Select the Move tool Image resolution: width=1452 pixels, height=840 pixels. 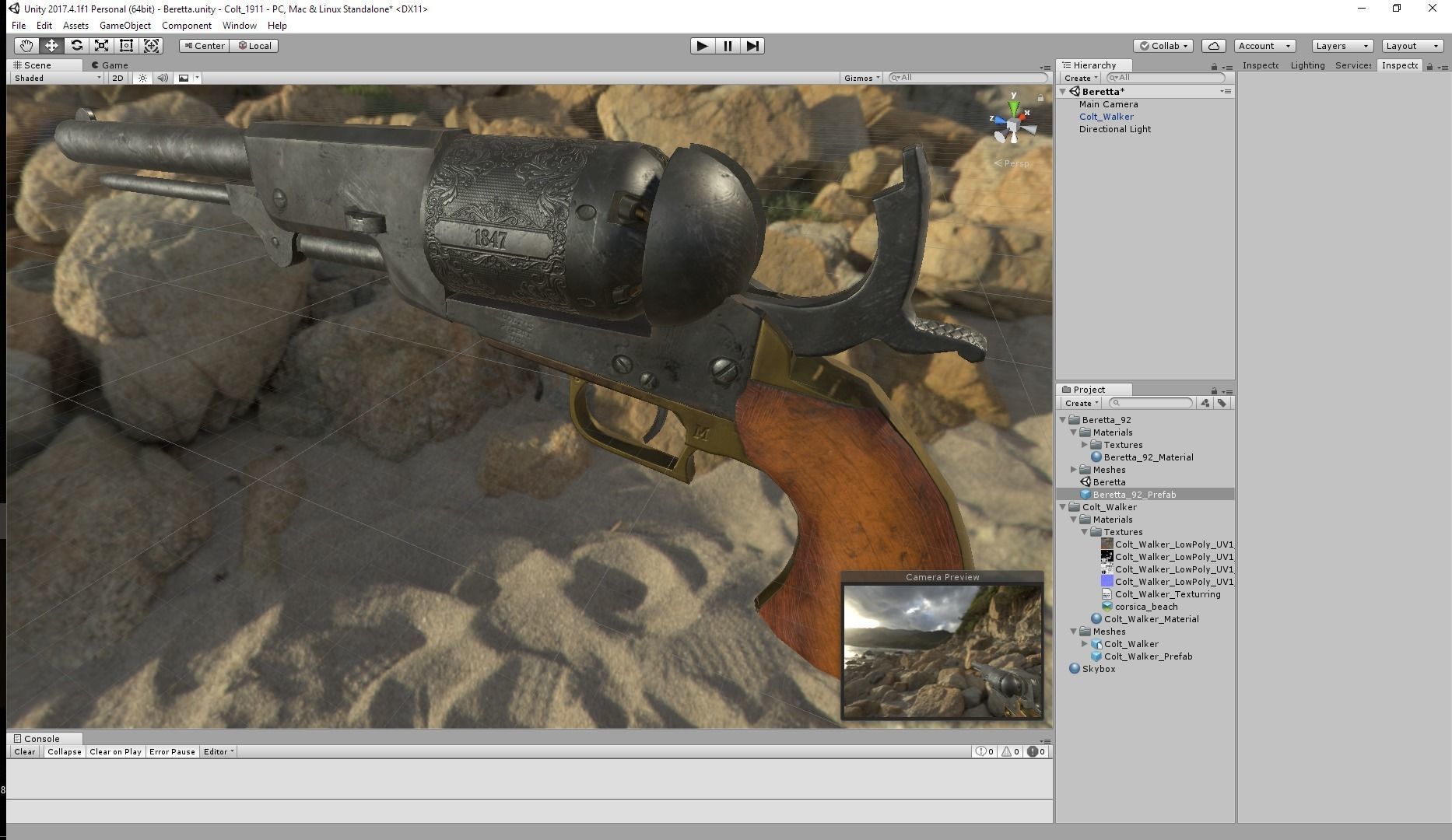pos(51,46)
